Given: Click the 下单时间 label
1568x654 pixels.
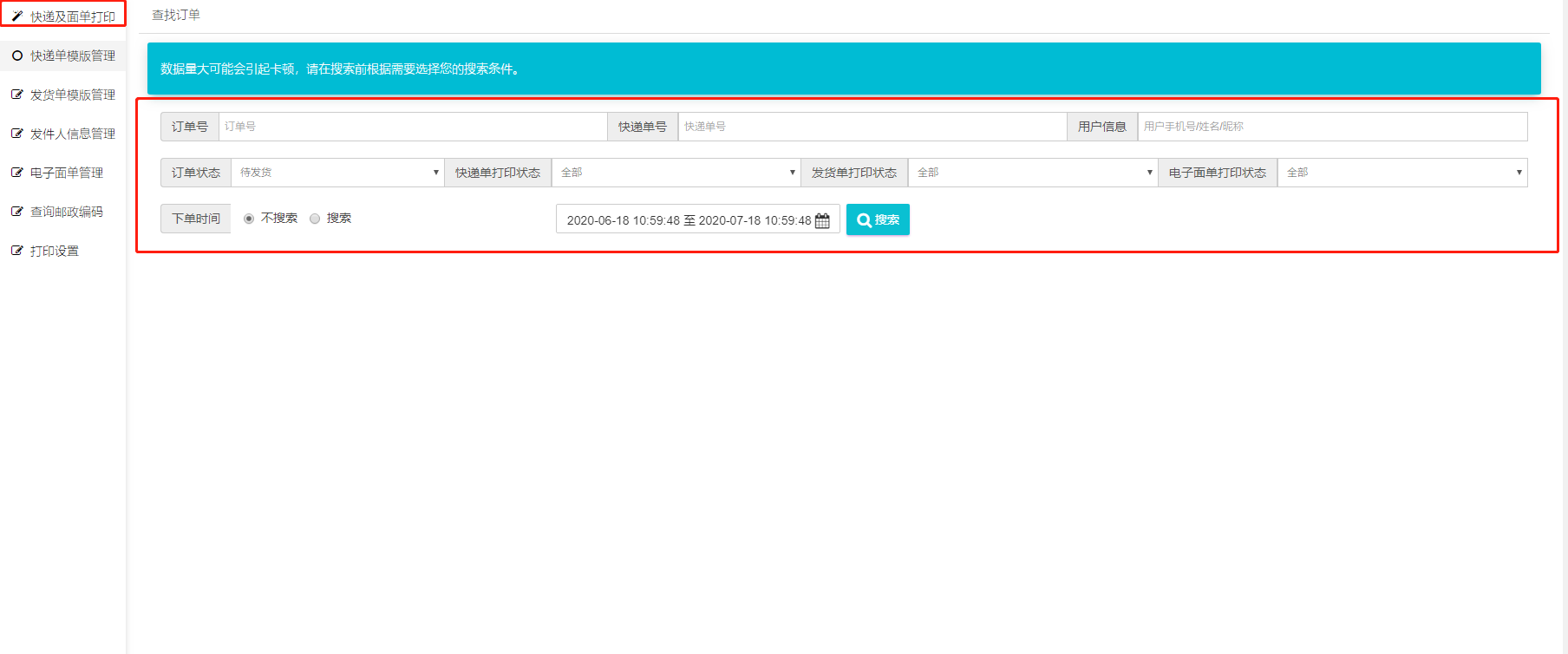Looking at the screenshot, I should coord(196,219).
